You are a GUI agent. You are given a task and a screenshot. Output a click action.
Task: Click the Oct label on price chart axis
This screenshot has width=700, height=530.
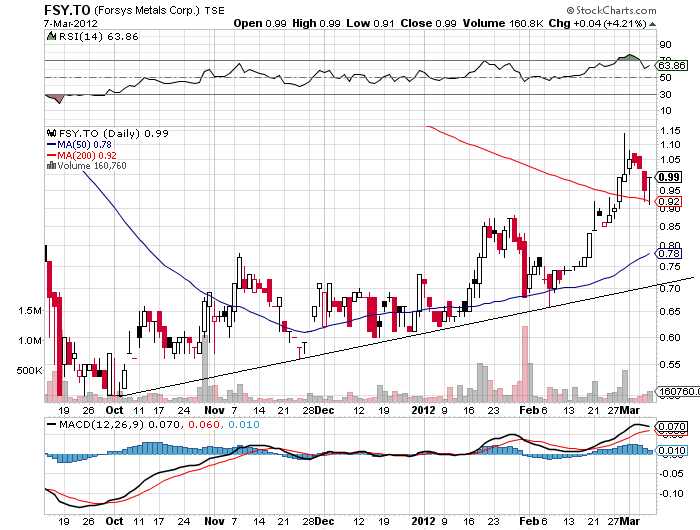point(114,410)
